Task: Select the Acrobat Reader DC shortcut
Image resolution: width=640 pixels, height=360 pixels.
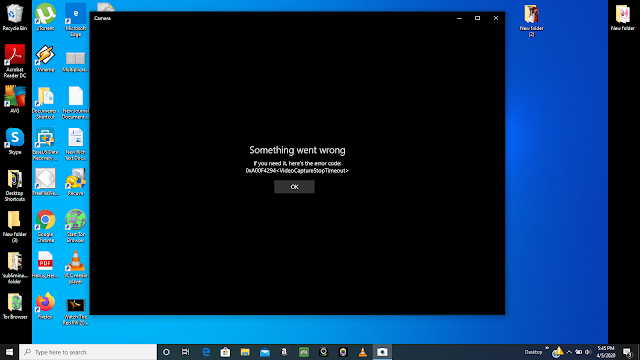Action: [x=15, y=61]
